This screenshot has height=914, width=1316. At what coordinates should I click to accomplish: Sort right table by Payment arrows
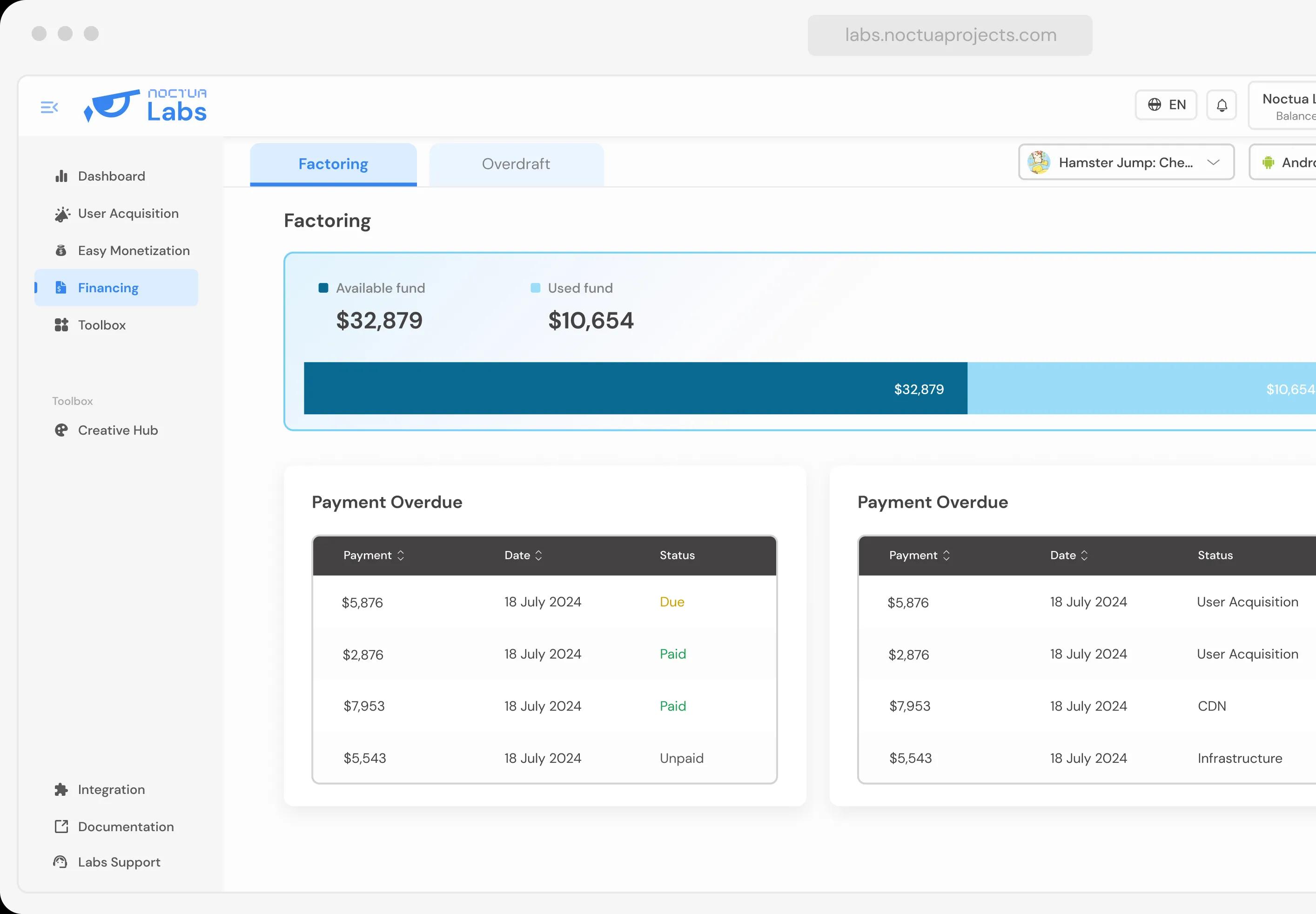[x=946, y=555]
